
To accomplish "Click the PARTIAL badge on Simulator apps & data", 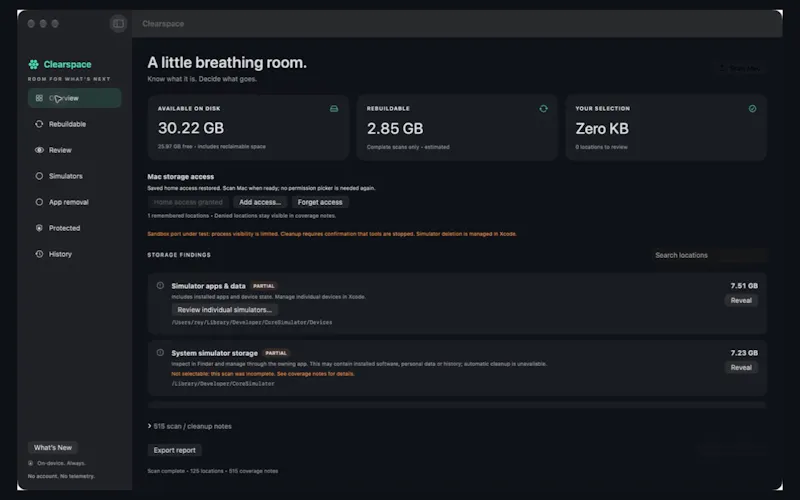I will tap(264, 286).
